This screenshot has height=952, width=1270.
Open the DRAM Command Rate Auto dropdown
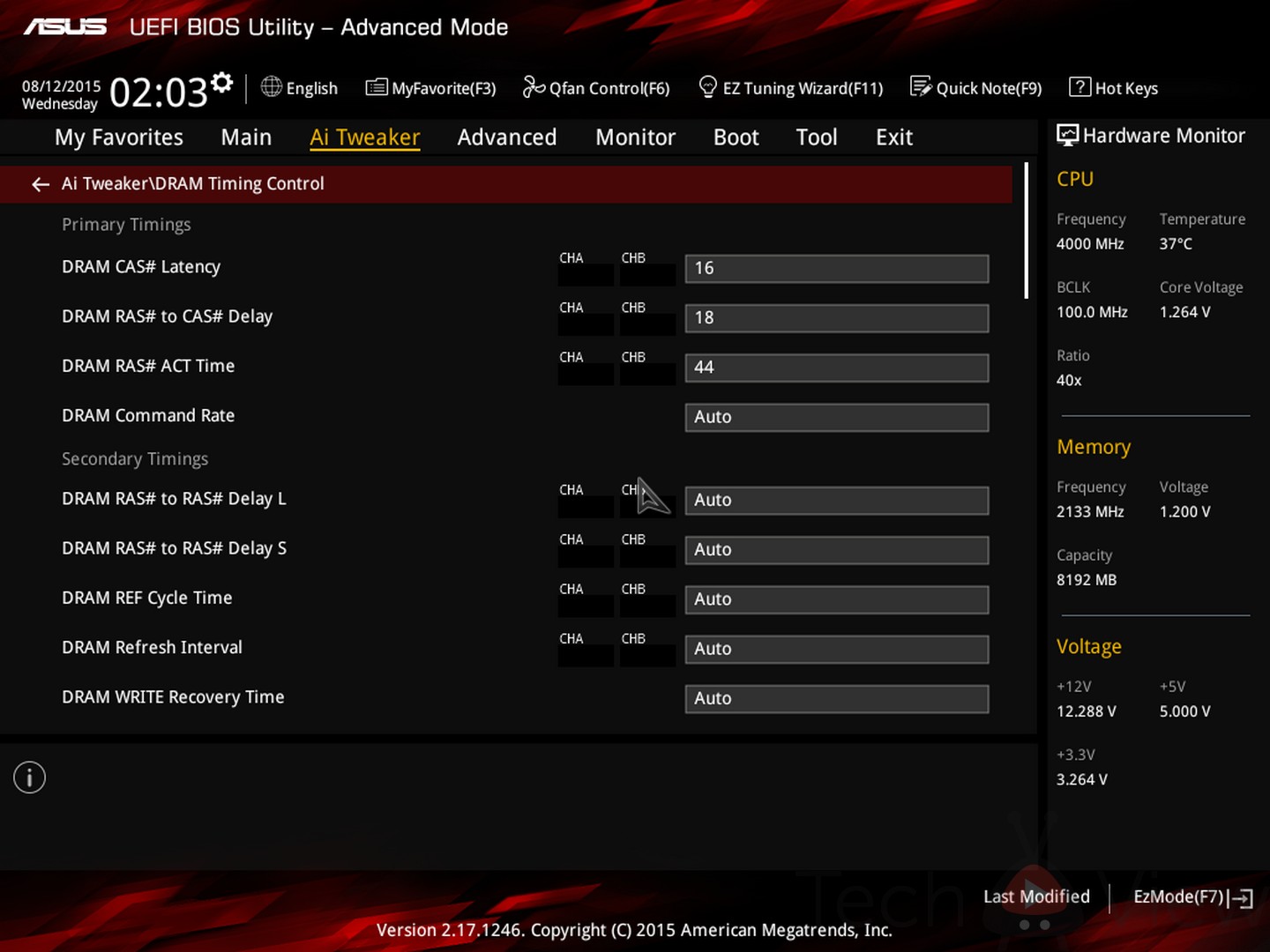coord(837,417)
